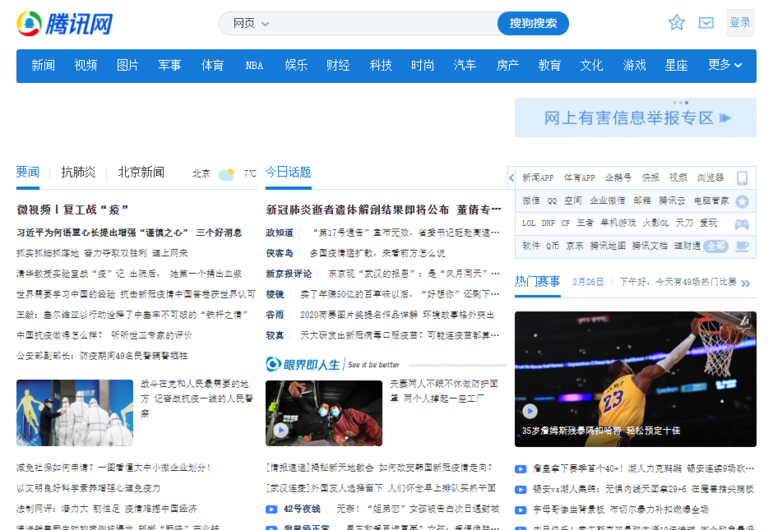Click the gamepad icon in games row
The image size is (773, 530).
point(742,224)
